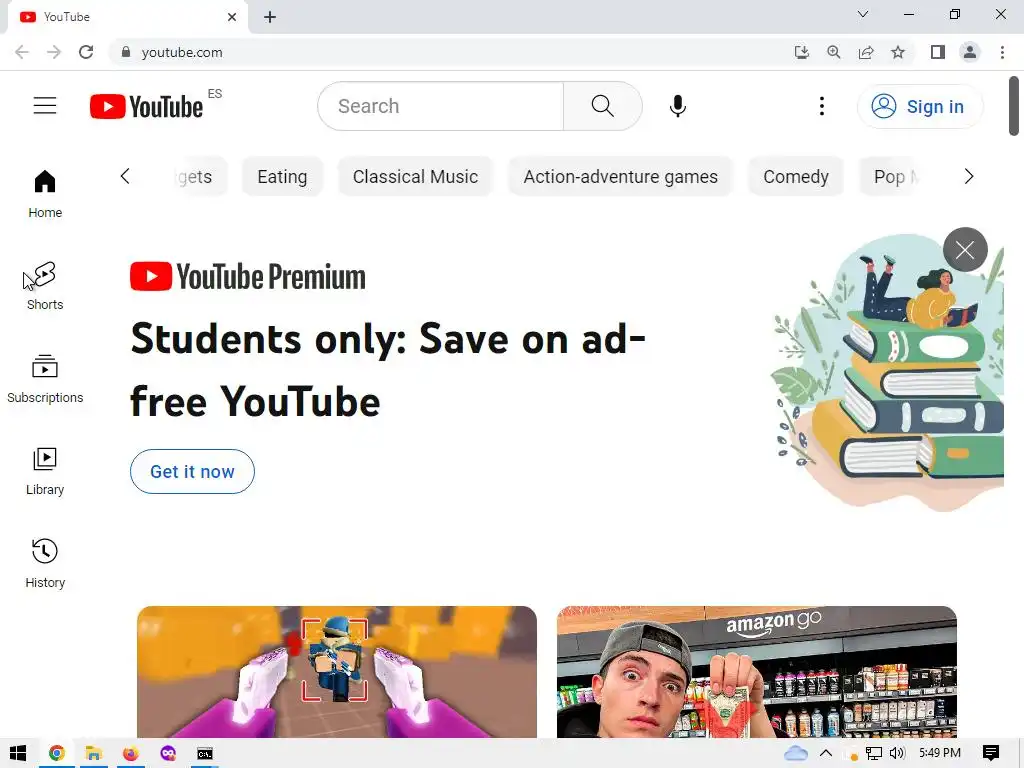
Task: Select the Action-adventure games chip
Action: coord(620,176)
